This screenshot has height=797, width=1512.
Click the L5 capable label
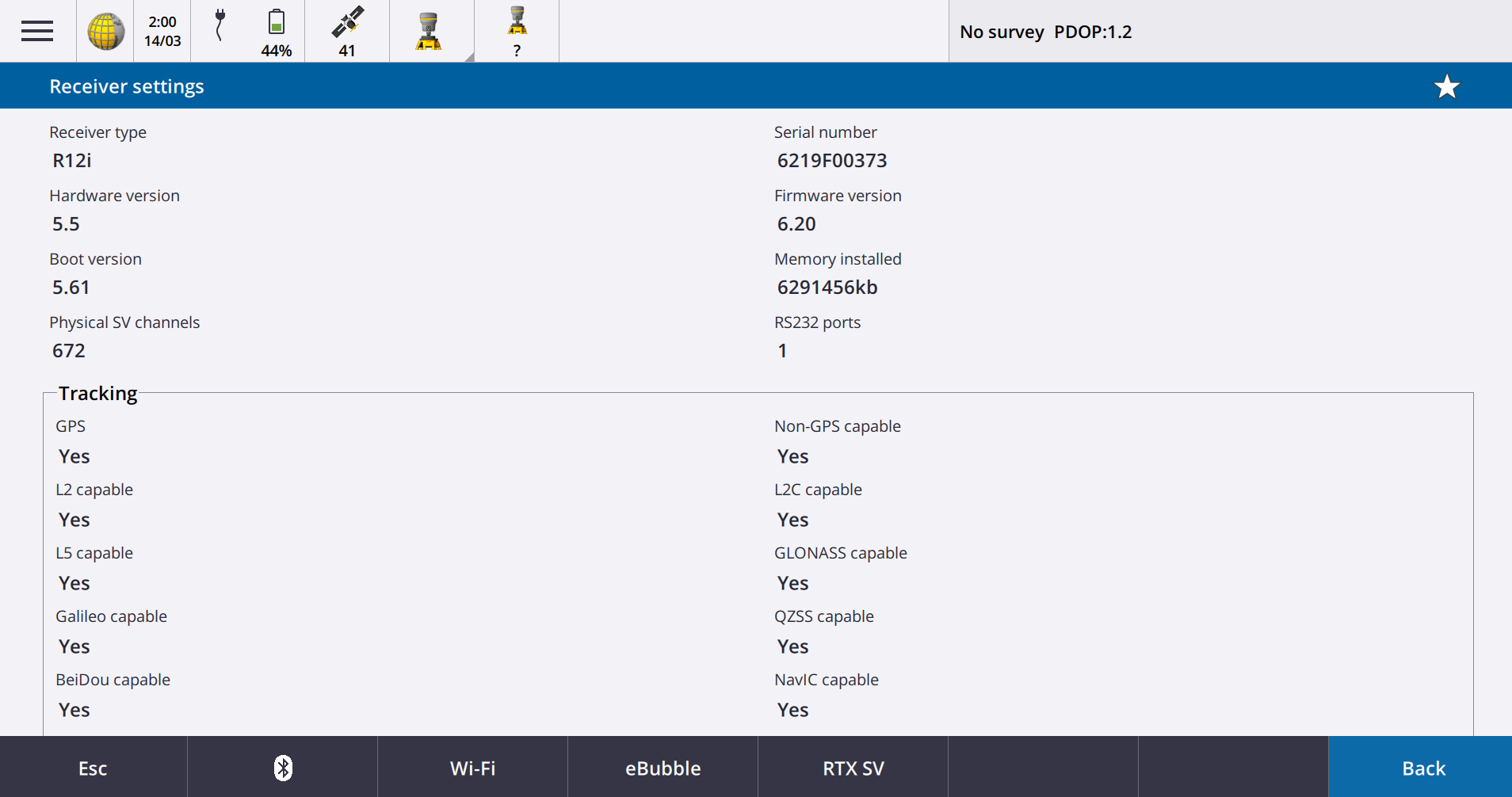(x=94, y=553)
